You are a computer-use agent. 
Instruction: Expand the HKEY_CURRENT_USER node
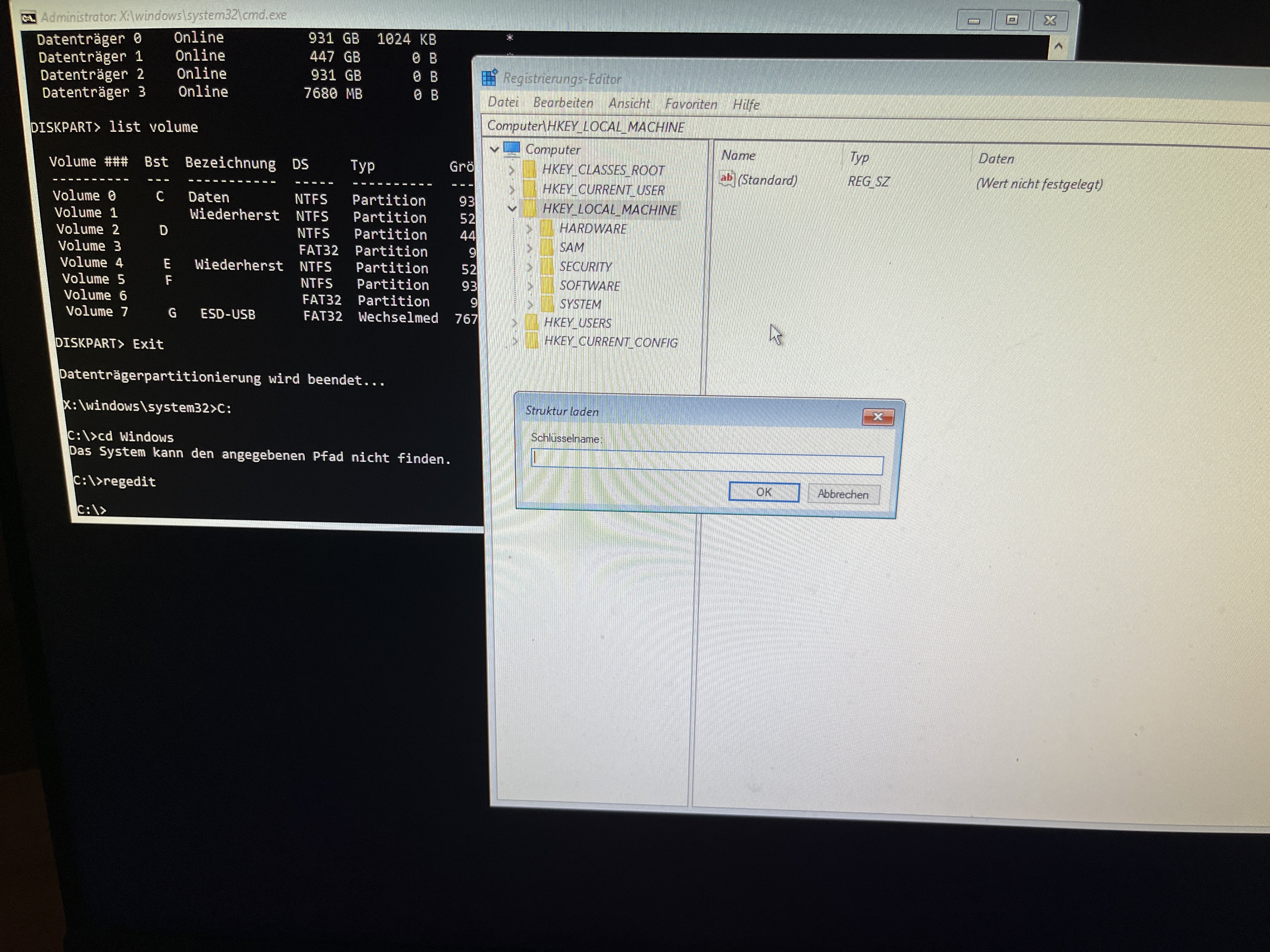(x=512, y=189)
